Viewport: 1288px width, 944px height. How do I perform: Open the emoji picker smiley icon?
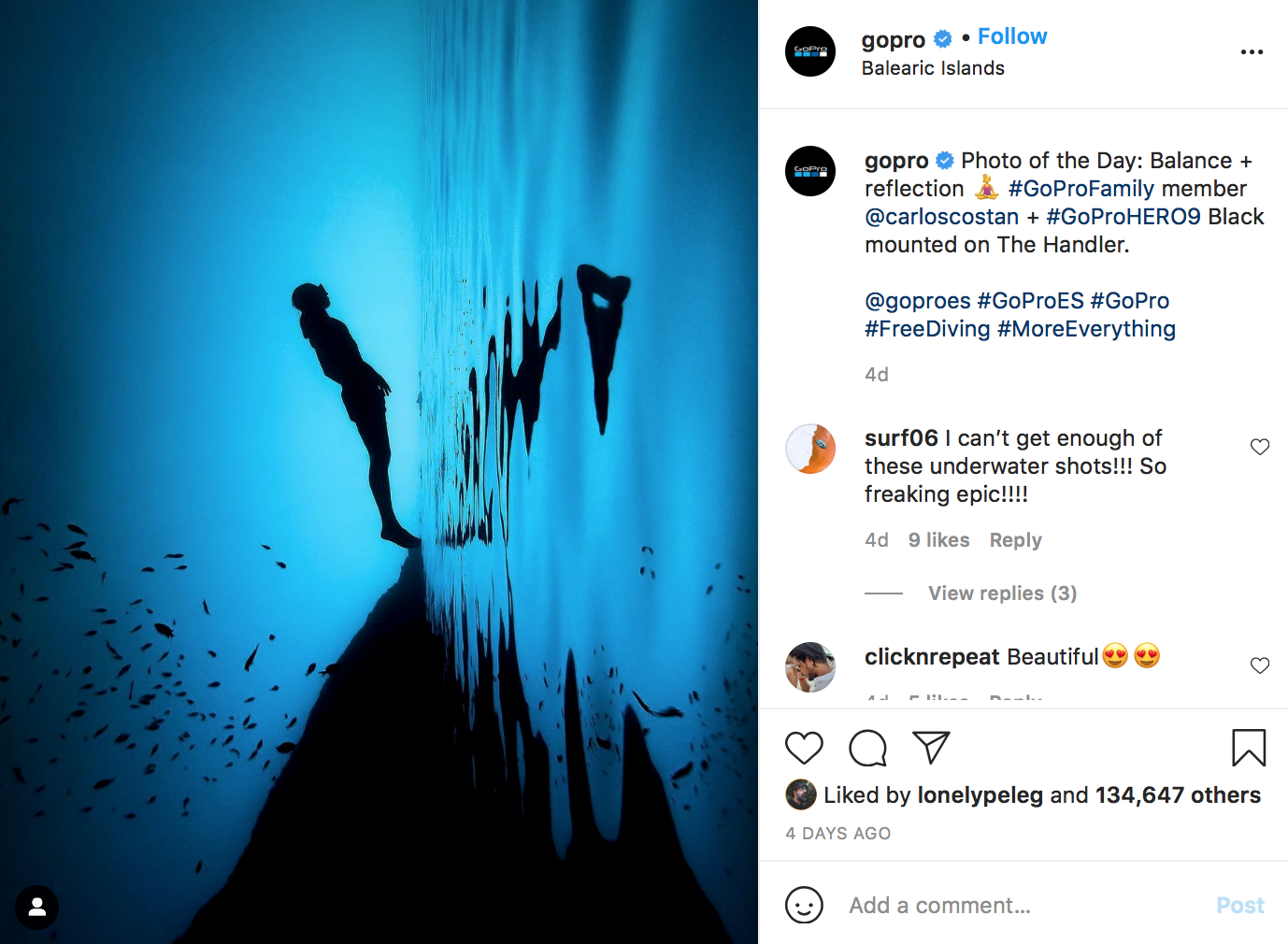pos(804,905)
